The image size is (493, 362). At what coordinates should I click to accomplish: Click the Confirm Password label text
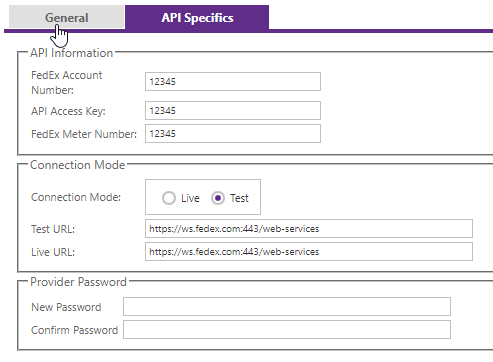coord(74,330)
